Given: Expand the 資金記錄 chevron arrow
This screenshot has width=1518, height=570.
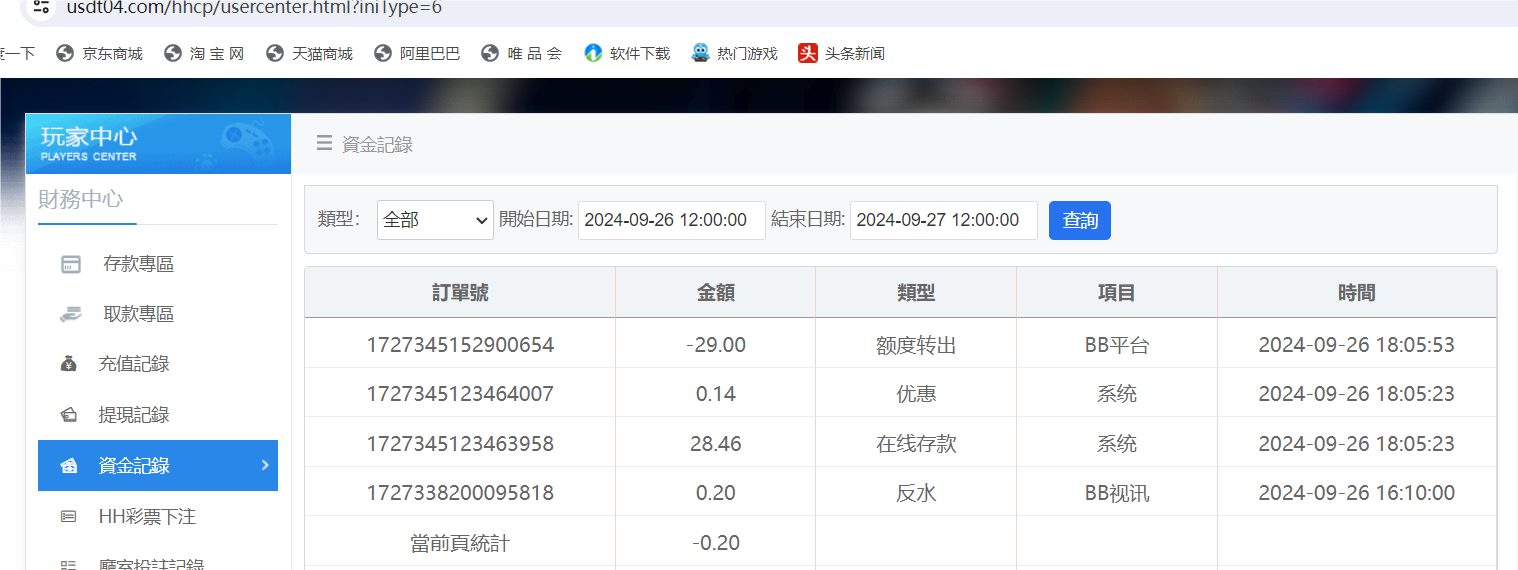Looking at the screenshot, I should pyautogui.click(x=264, y=465).
